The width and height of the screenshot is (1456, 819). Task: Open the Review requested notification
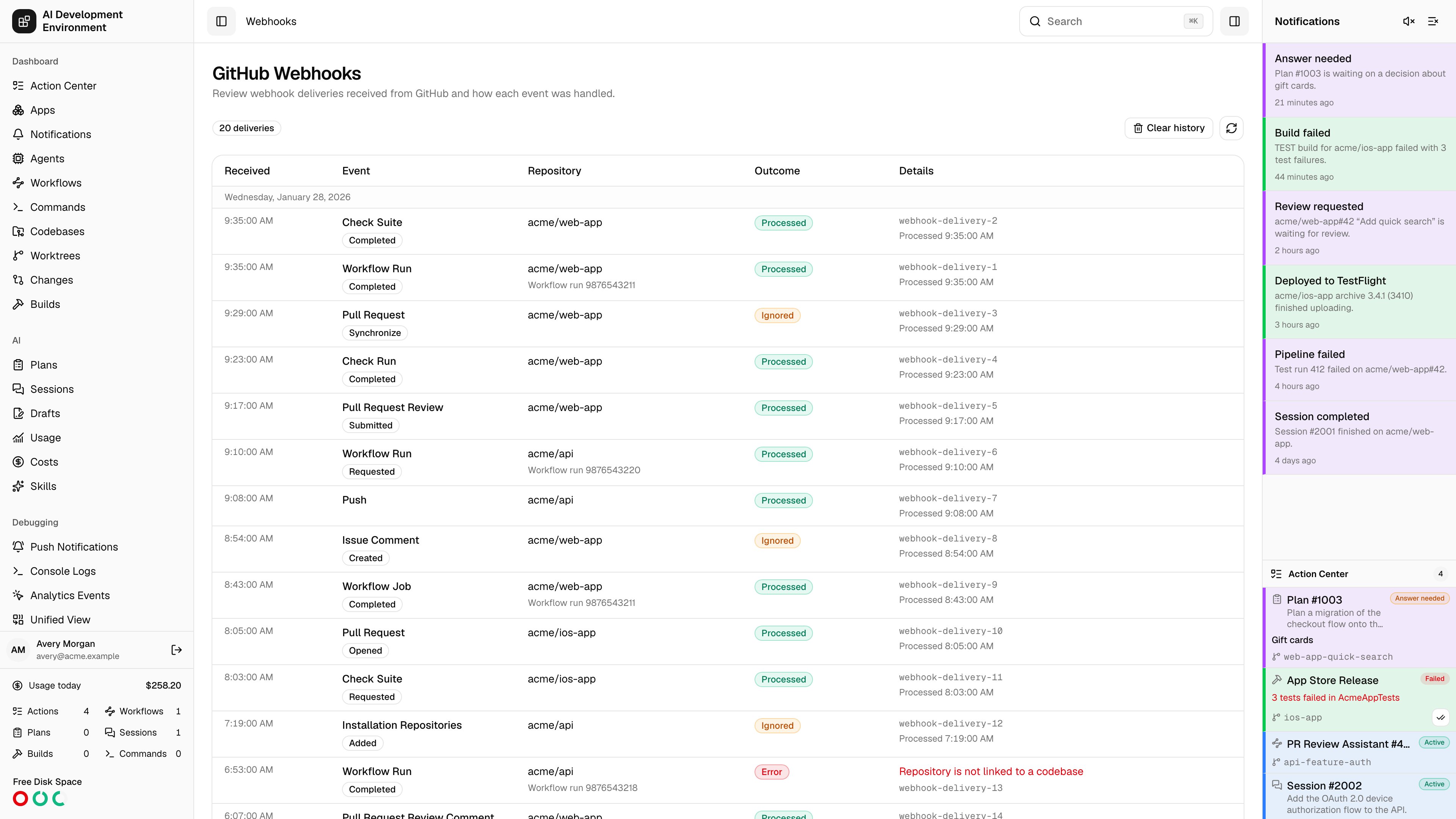coord(1359,228)
